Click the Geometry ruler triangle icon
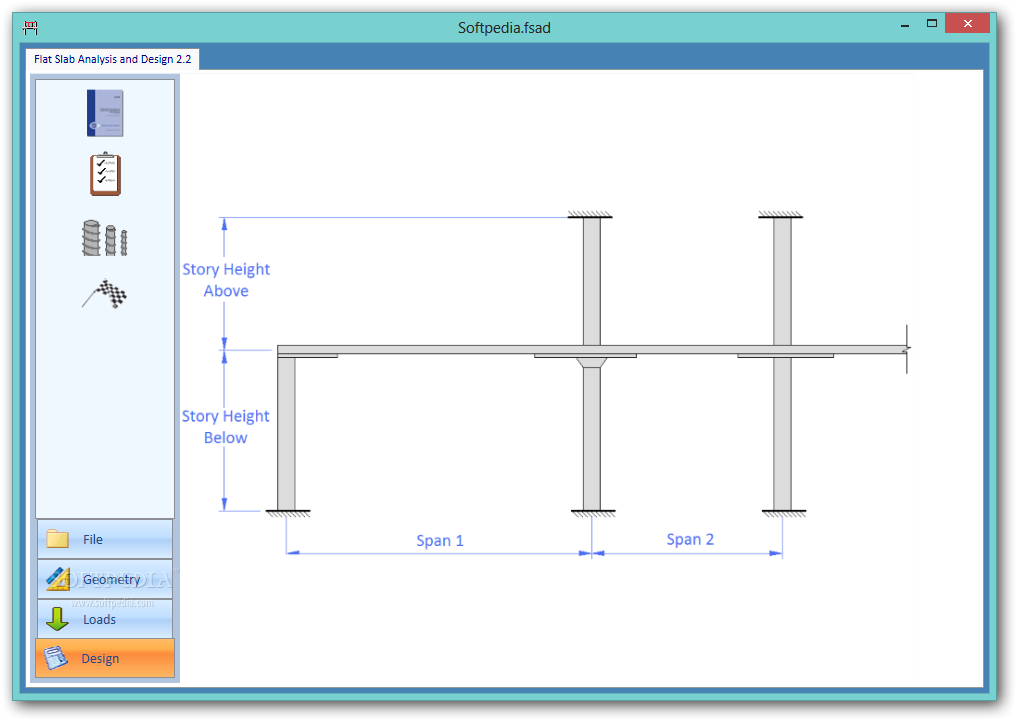Viewport: 1017px width, 721px height. click(58, 579)
